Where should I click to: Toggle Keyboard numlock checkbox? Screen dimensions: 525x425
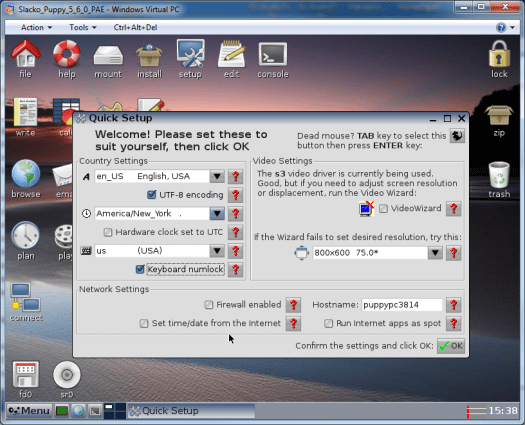140,269
